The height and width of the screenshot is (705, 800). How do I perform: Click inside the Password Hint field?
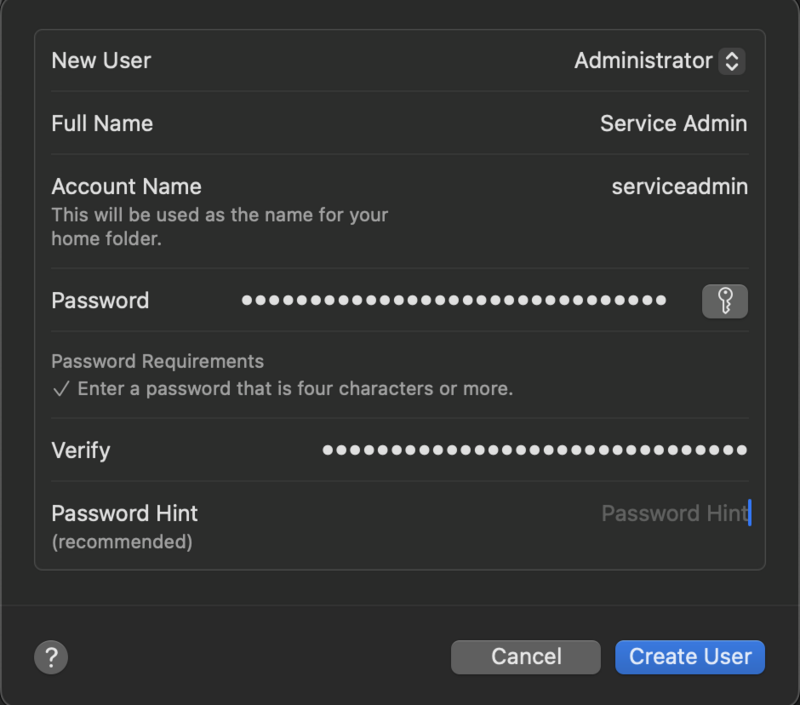coord(672,513)
